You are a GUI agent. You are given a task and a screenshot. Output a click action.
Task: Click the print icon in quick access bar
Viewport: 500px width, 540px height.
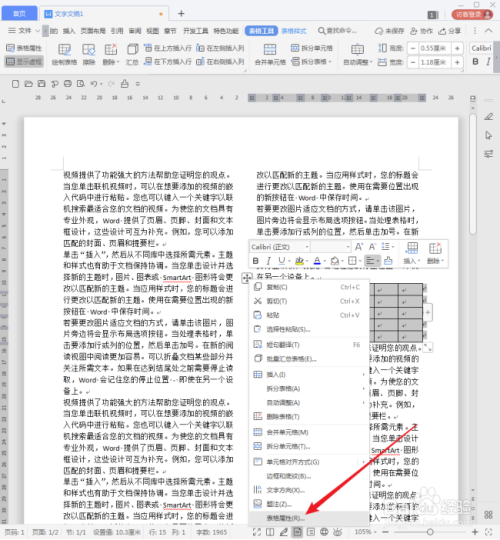[68, 84]
